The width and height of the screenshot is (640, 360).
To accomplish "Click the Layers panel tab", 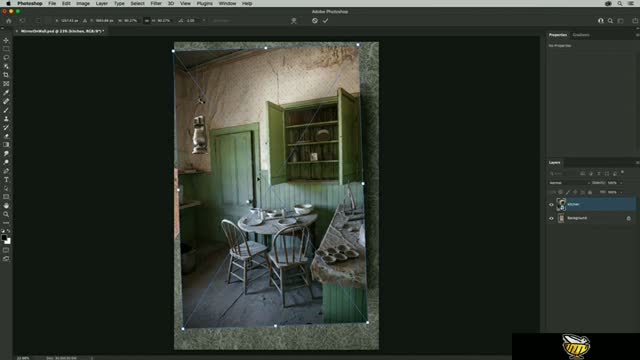I will (554, 162).
